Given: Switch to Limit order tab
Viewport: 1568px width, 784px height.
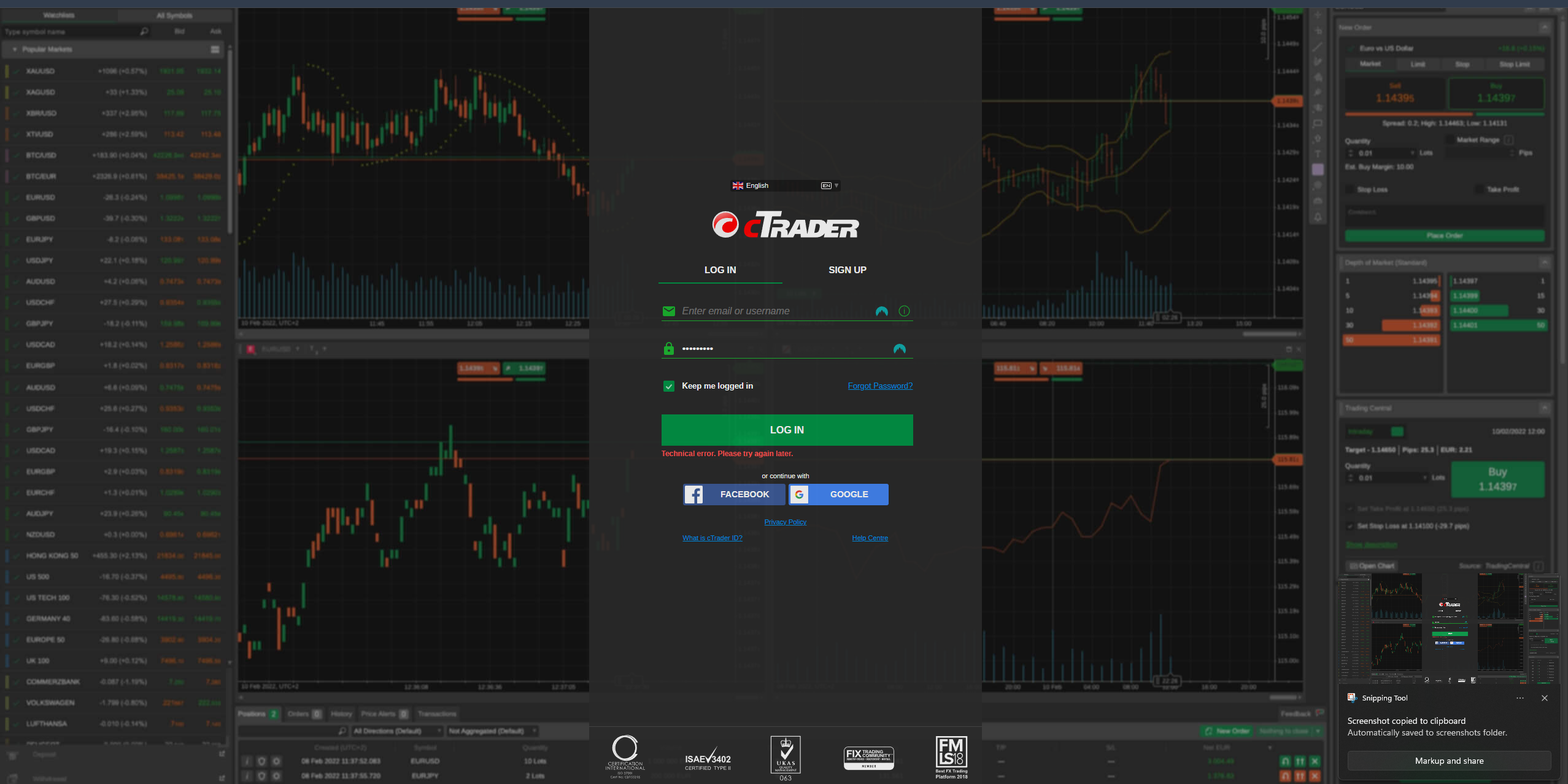Looking at the screenshot, I should click(1417, 64).
